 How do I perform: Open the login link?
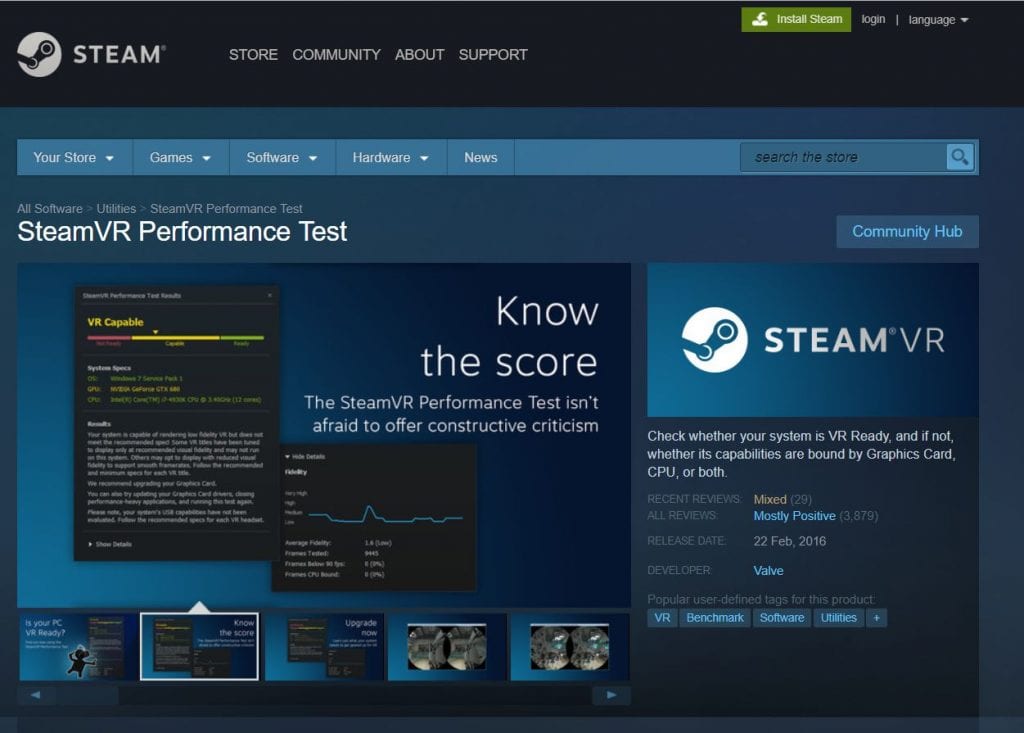(x=872, y=20)
